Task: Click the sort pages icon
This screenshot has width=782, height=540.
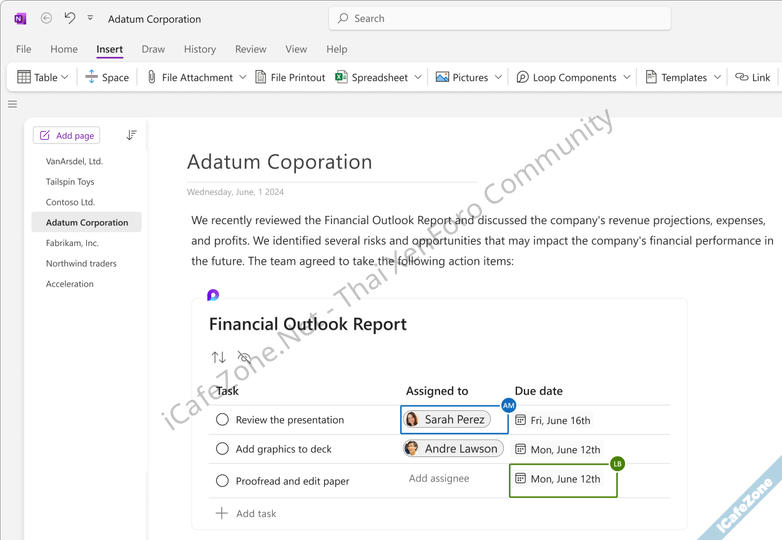Action: 131,135
